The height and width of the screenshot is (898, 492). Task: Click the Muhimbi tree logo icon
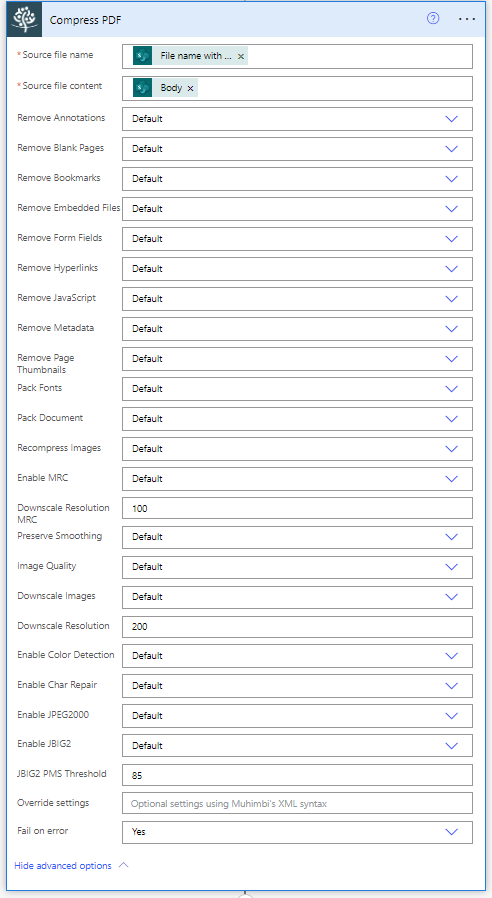pos(24,19)
